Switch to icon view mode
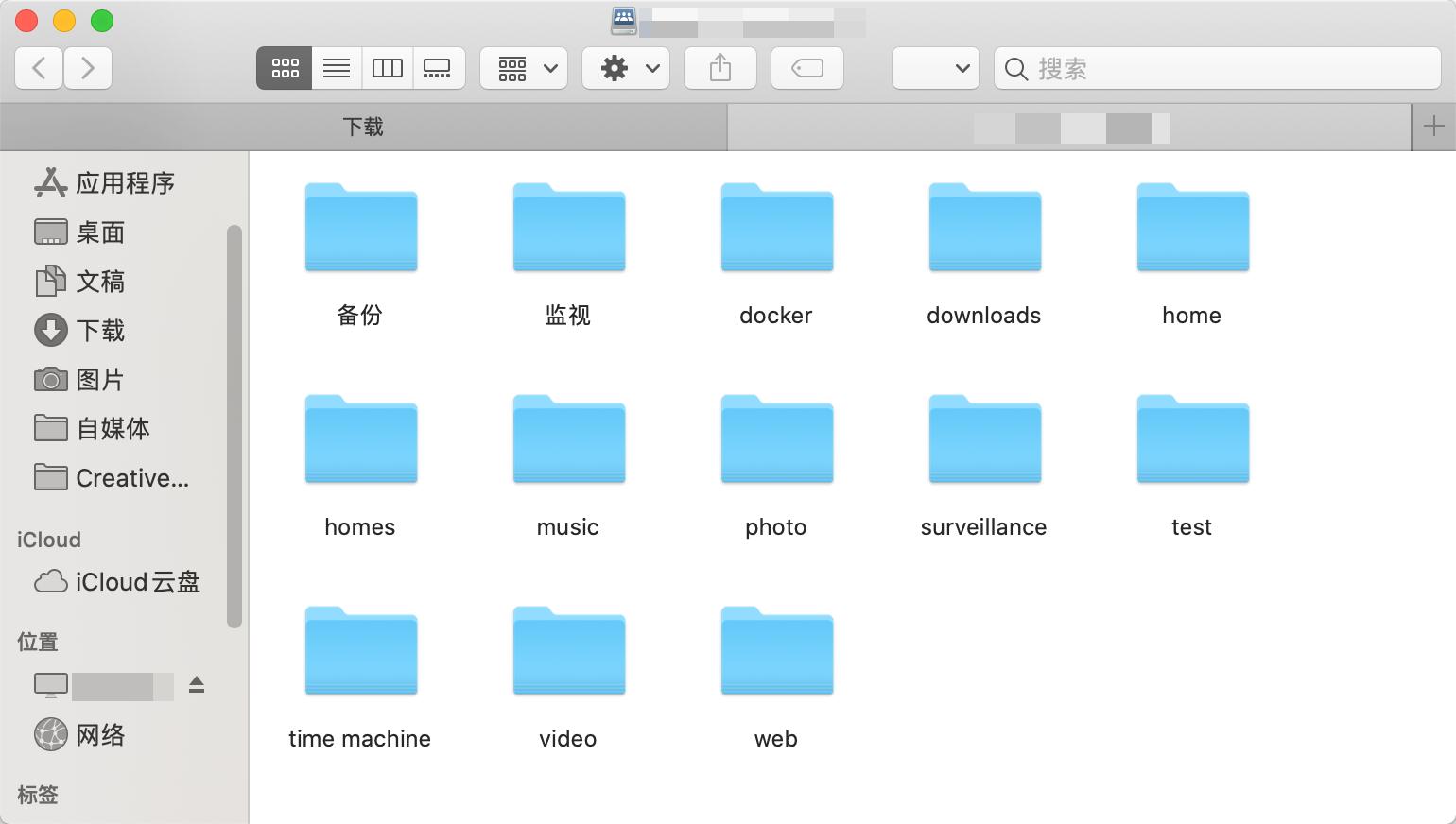This screenshot has height=824, width=1456. [285, 68]
